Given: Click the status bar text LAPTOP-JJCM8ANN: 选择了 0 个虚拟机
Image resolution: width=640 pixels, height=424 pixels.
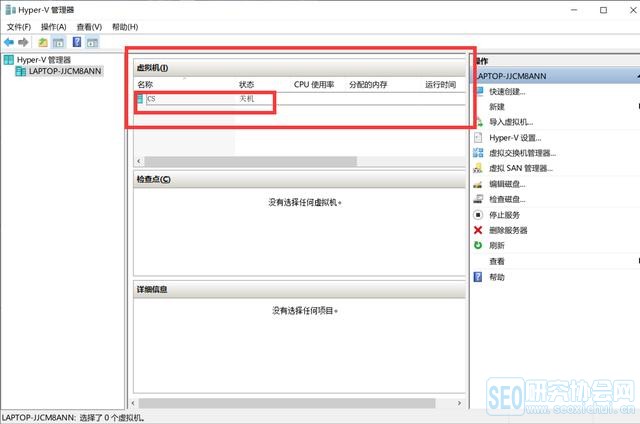Looking at the screenshot, I should [x=73, y=418].
